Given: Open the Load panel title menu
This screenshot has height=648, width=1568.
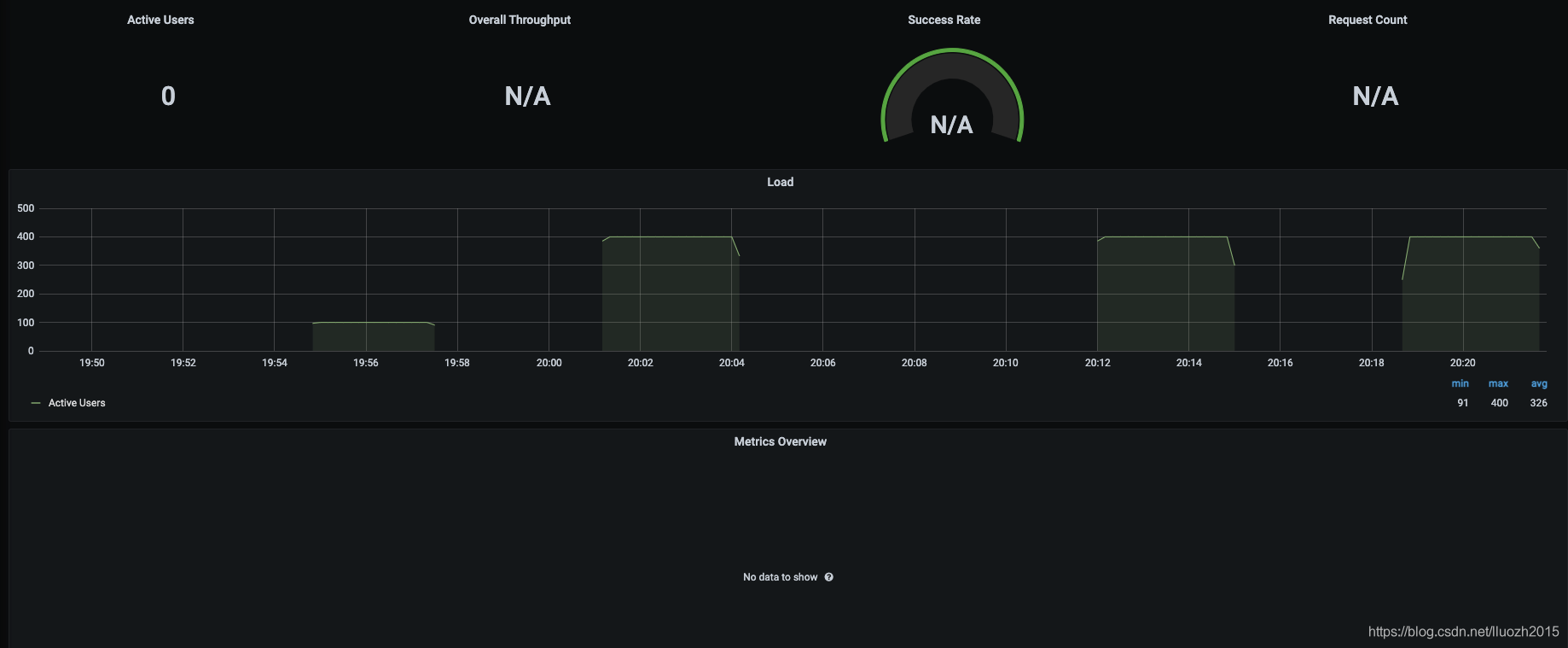Looking at the screenshot, I should (x=780, y=182).
